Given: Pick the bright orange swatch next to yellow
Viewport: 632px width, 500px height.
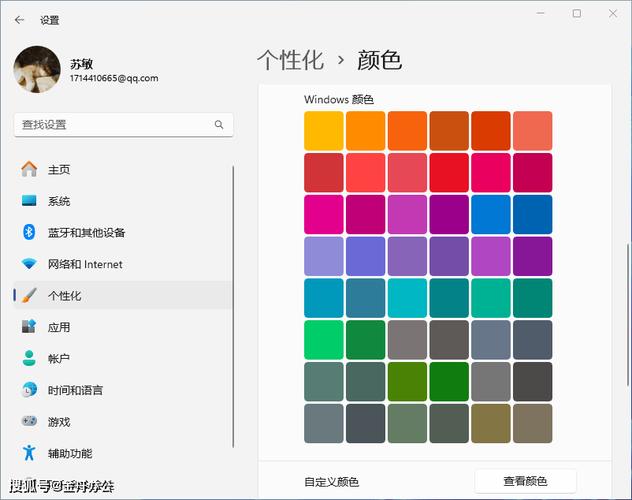Looking at the screenshot, I should [366, 131].
